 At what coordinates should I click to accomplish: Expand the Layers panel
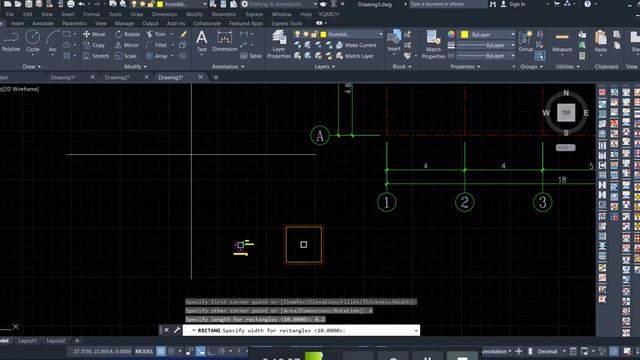(324, 67)
